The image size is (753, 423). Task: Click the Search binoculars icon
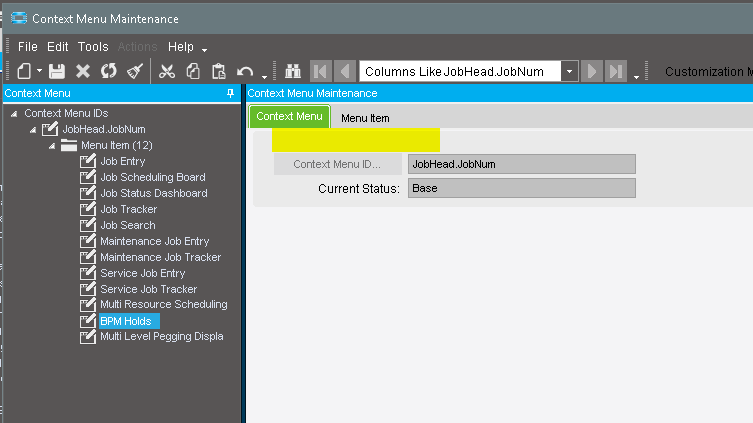[x=292, y=71]
